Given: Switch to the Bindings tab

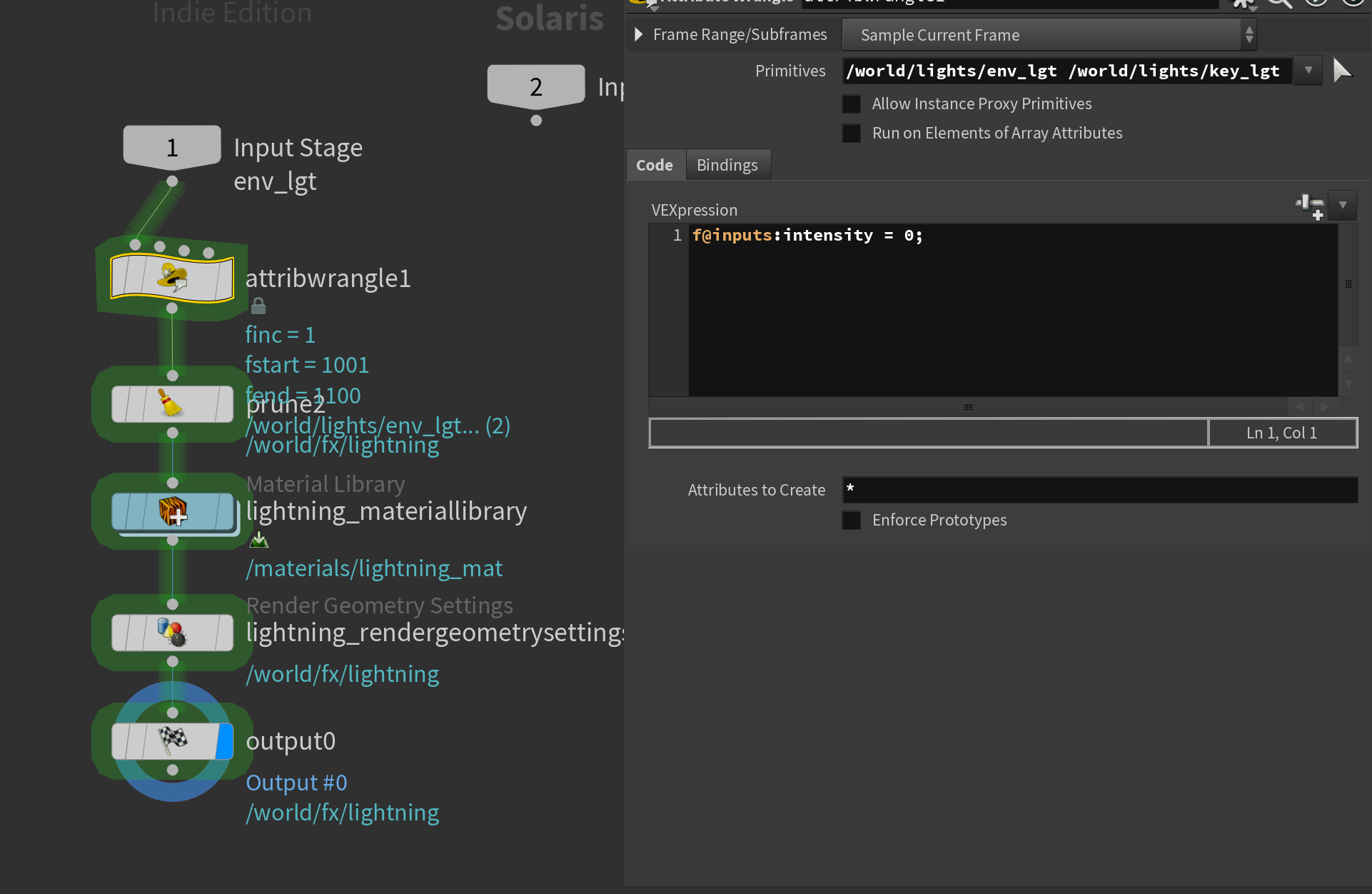Looking at the screenshot, I should click(x=727, y=165).
